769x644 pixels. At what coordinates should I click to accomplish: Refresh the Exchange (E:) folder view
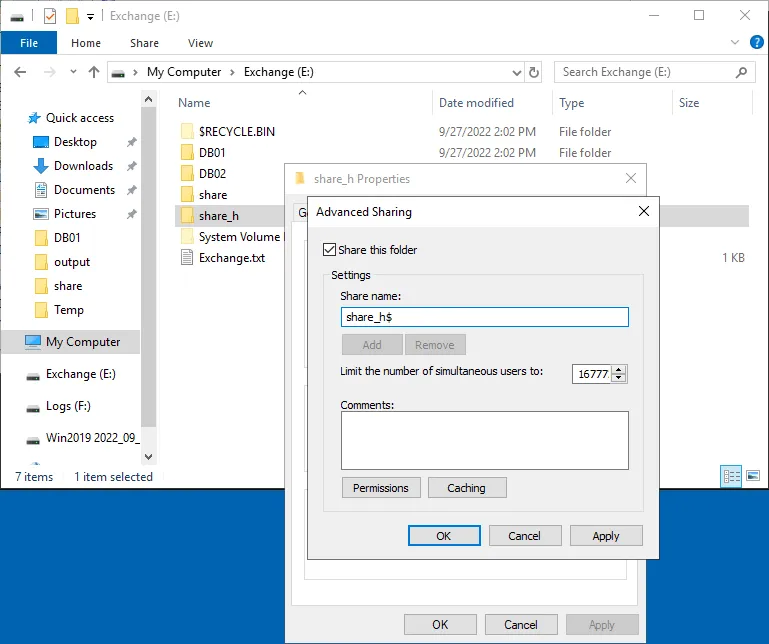pos(534,72)
